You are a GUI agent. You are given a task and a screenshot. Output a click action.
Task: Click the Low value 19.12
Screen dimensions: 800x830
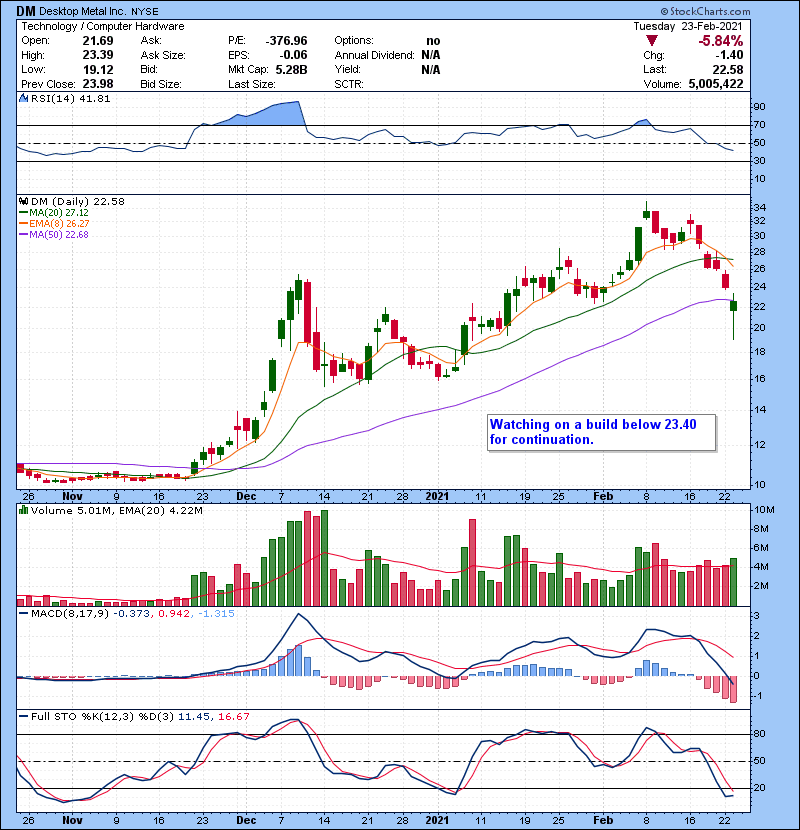click(x=97, y=69)
